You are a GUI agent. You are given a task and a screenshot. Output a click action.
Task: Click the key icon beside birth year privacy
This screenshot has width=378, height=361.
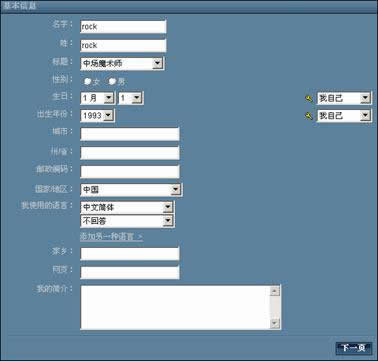[309, 116]
